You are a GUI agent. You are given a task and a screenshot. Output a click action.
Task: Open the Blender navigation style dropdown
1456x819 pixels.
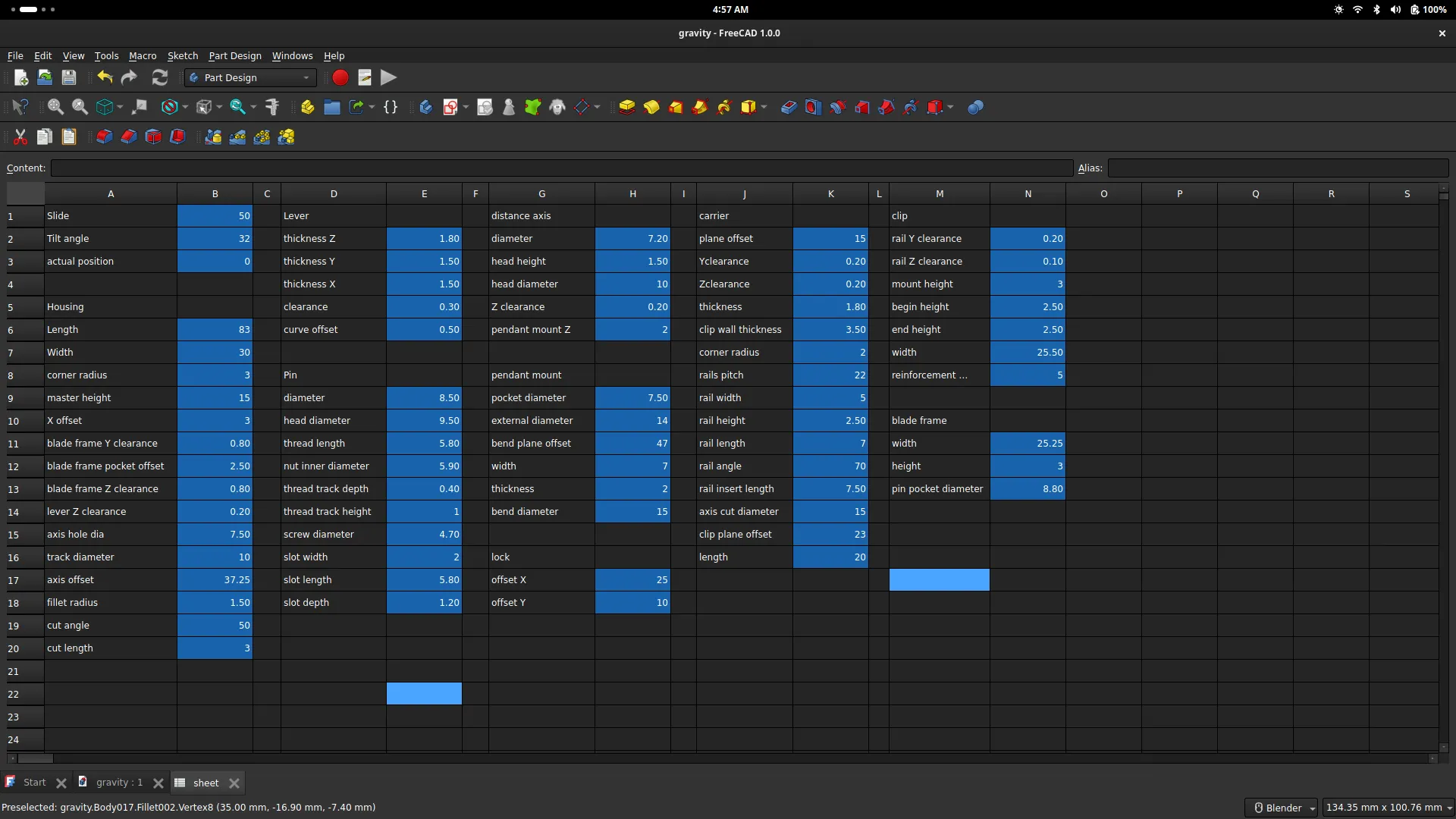coord(1281,808)
